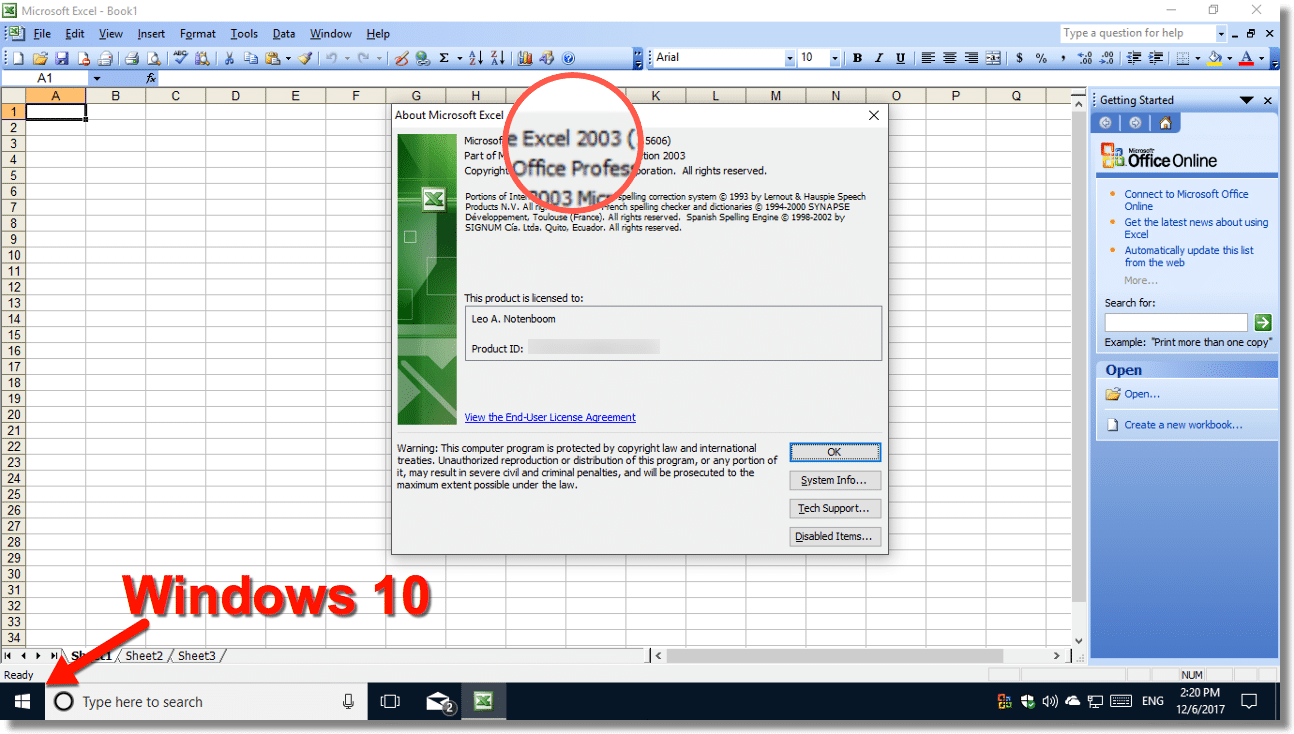Click the Tech Support button
1294x734 pixels.
click(835, 508)
